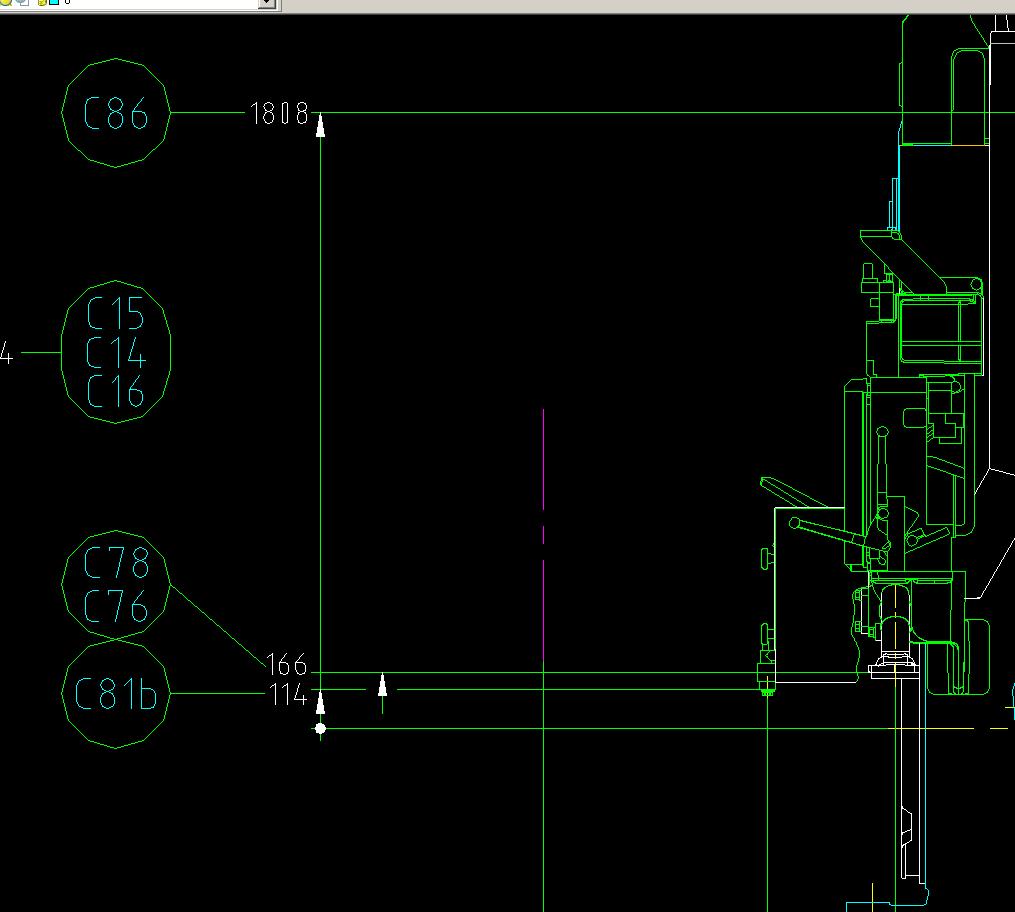Pick the arrowhead below the 1808 dimension

click(320, 126)
